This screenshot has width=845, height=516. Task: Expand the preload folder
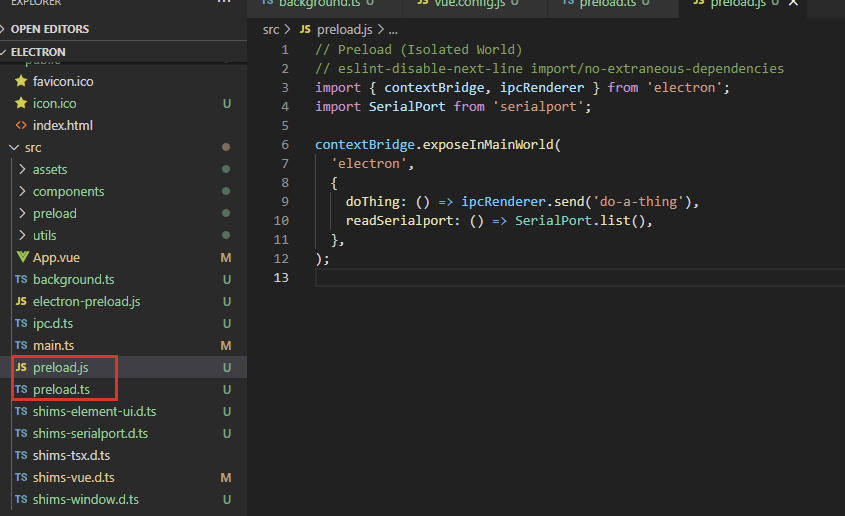pyautogui.click(x=123, y=214)
